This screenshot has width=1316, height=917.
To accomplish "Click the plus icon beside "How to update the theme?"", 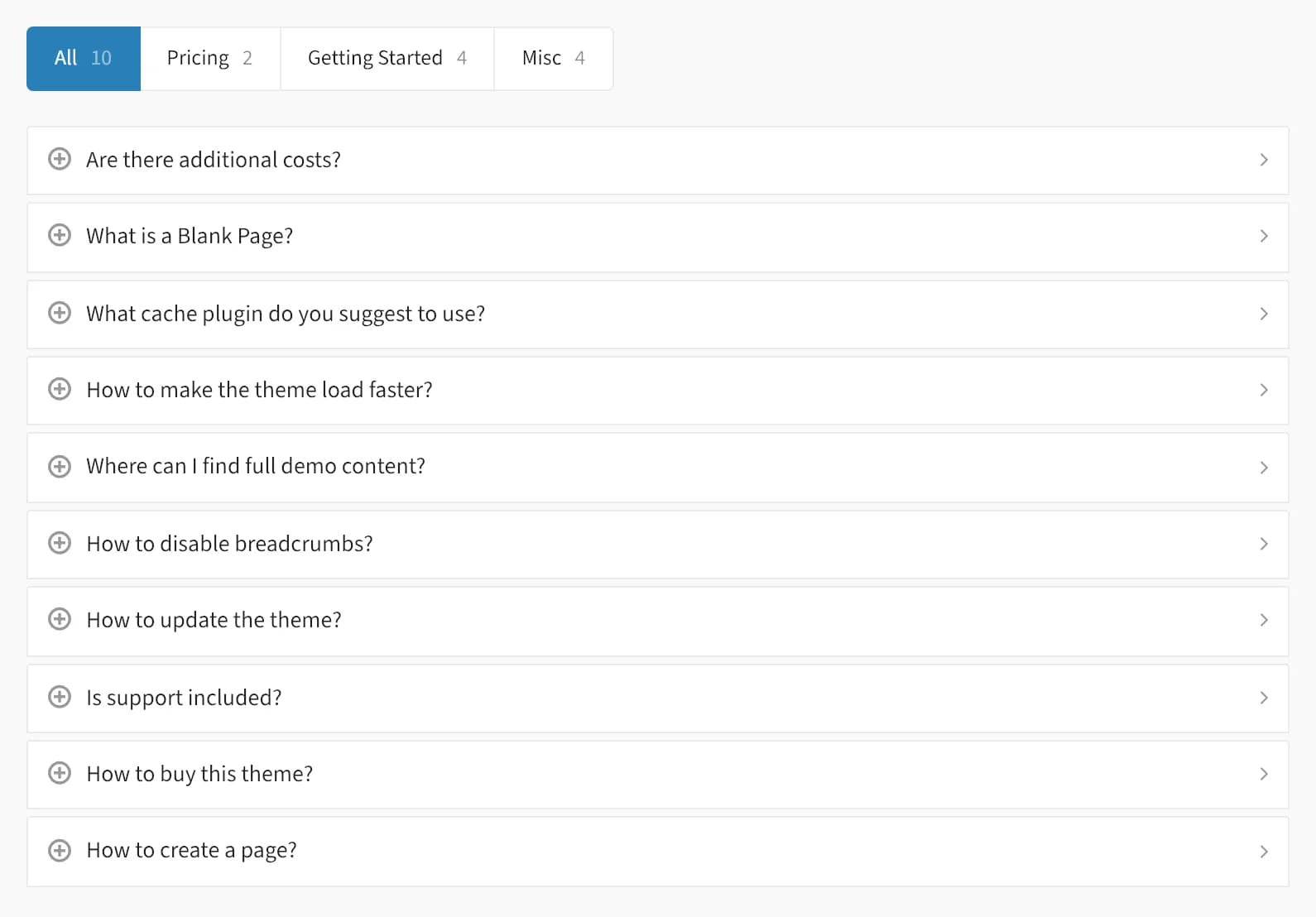I will [60, 619].
